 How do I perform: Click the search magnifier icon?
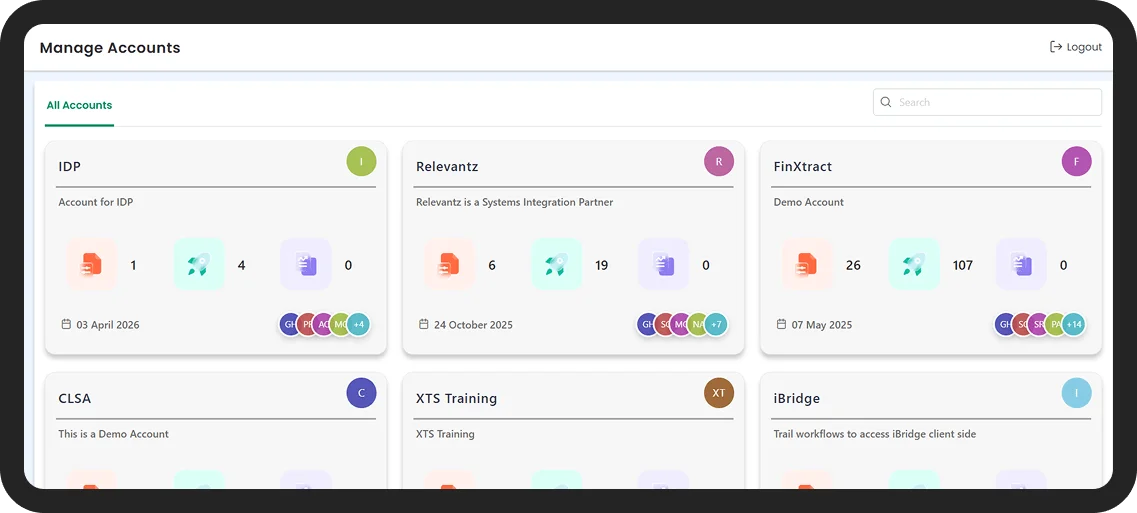tap(885, 102)
